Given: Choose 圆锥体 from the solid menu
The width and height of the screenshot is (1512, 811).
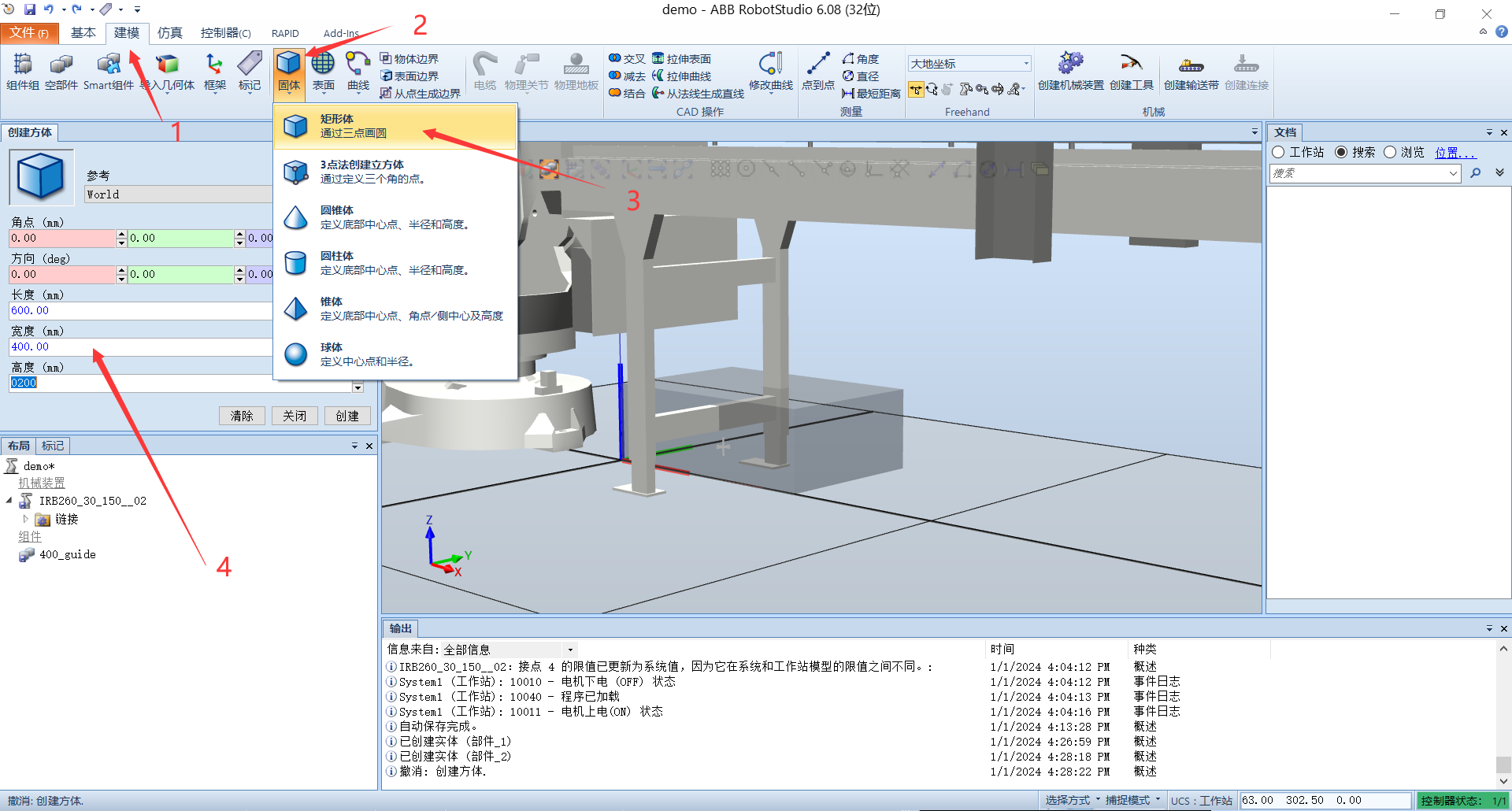Looking at the screenshot, I should 395,217.
